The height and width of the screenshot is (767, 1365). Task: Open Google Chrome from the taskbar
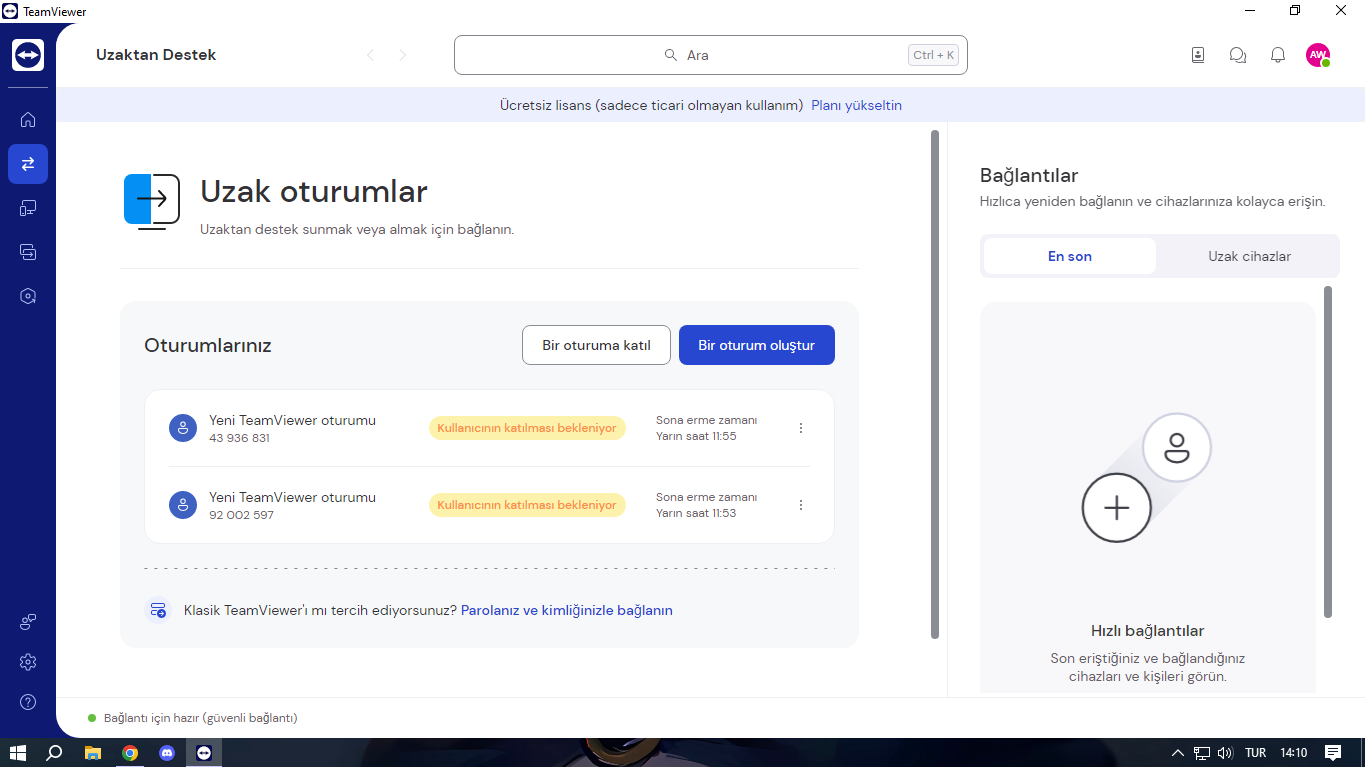130,753
